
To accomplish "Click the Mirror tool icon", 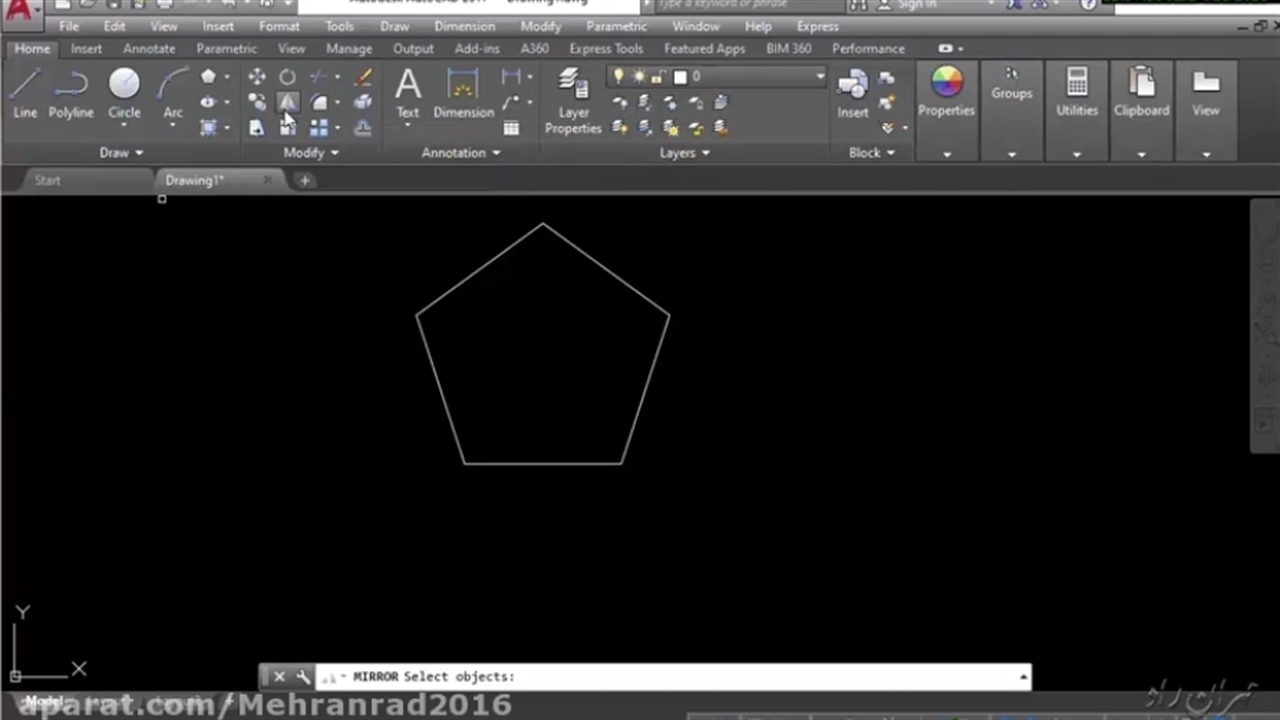I will click(287, 102).
